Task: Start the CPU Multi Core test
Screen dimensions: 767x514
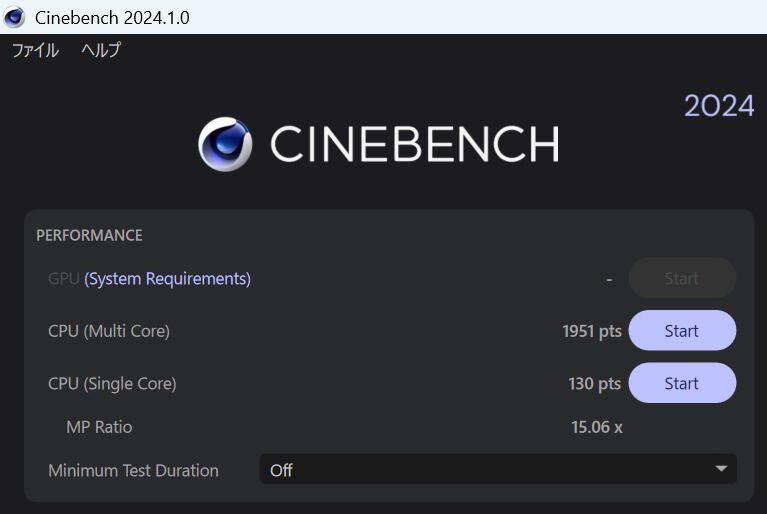Action: coord(682,331)
